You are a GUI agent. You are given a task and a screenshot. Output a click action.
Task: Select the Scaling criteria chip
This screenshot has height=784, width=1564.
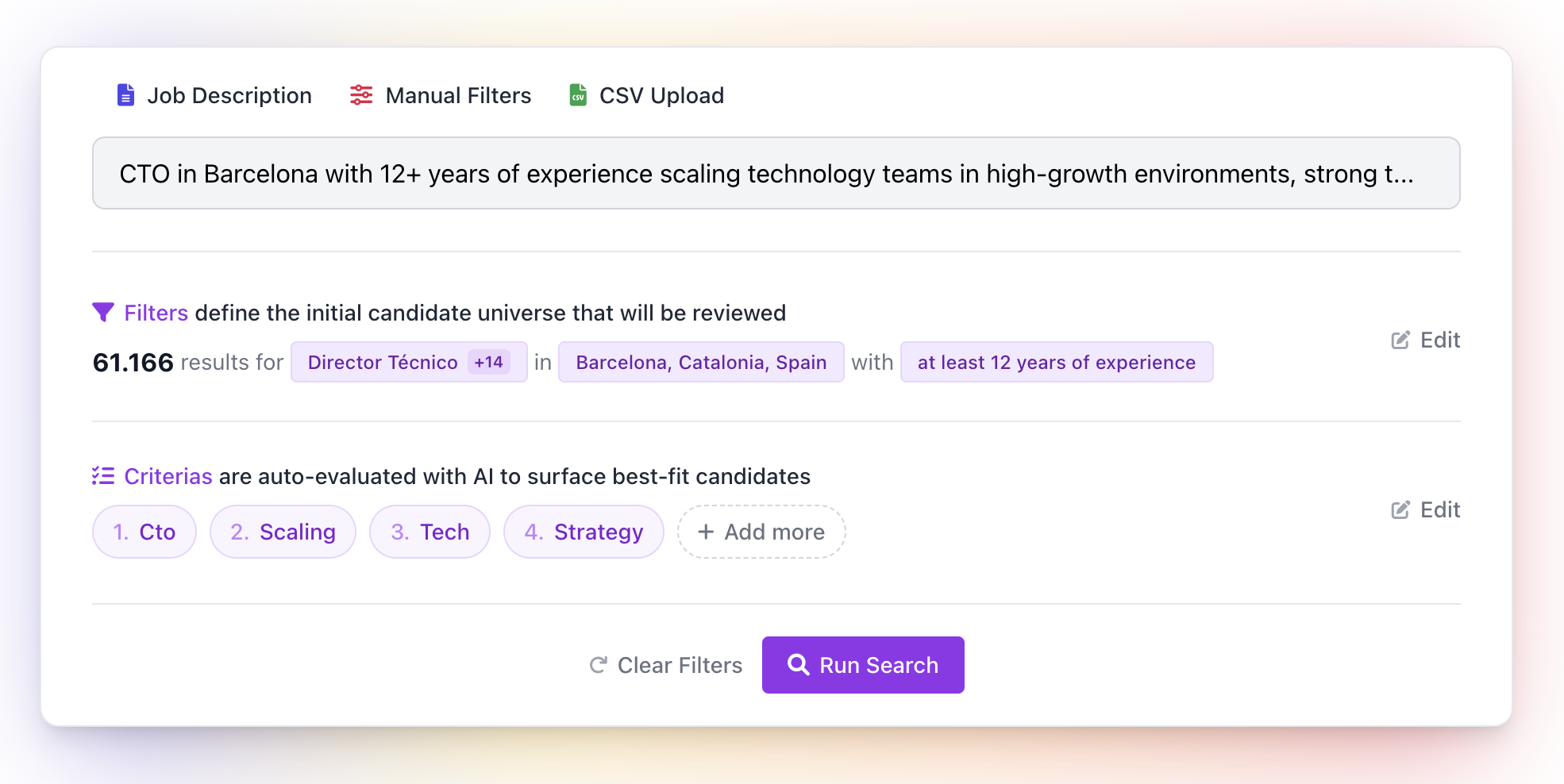coord(283,532)
